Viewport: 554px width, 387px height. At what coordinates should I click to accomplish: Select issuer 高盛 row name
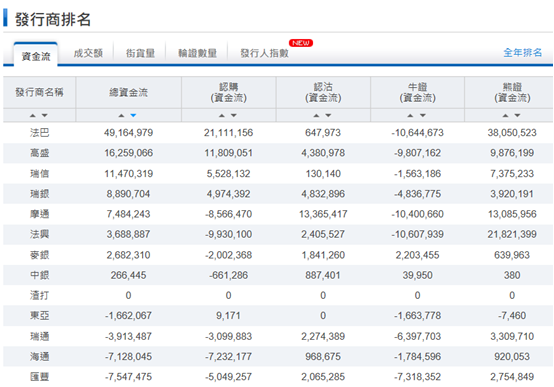(x=40, y=153)
